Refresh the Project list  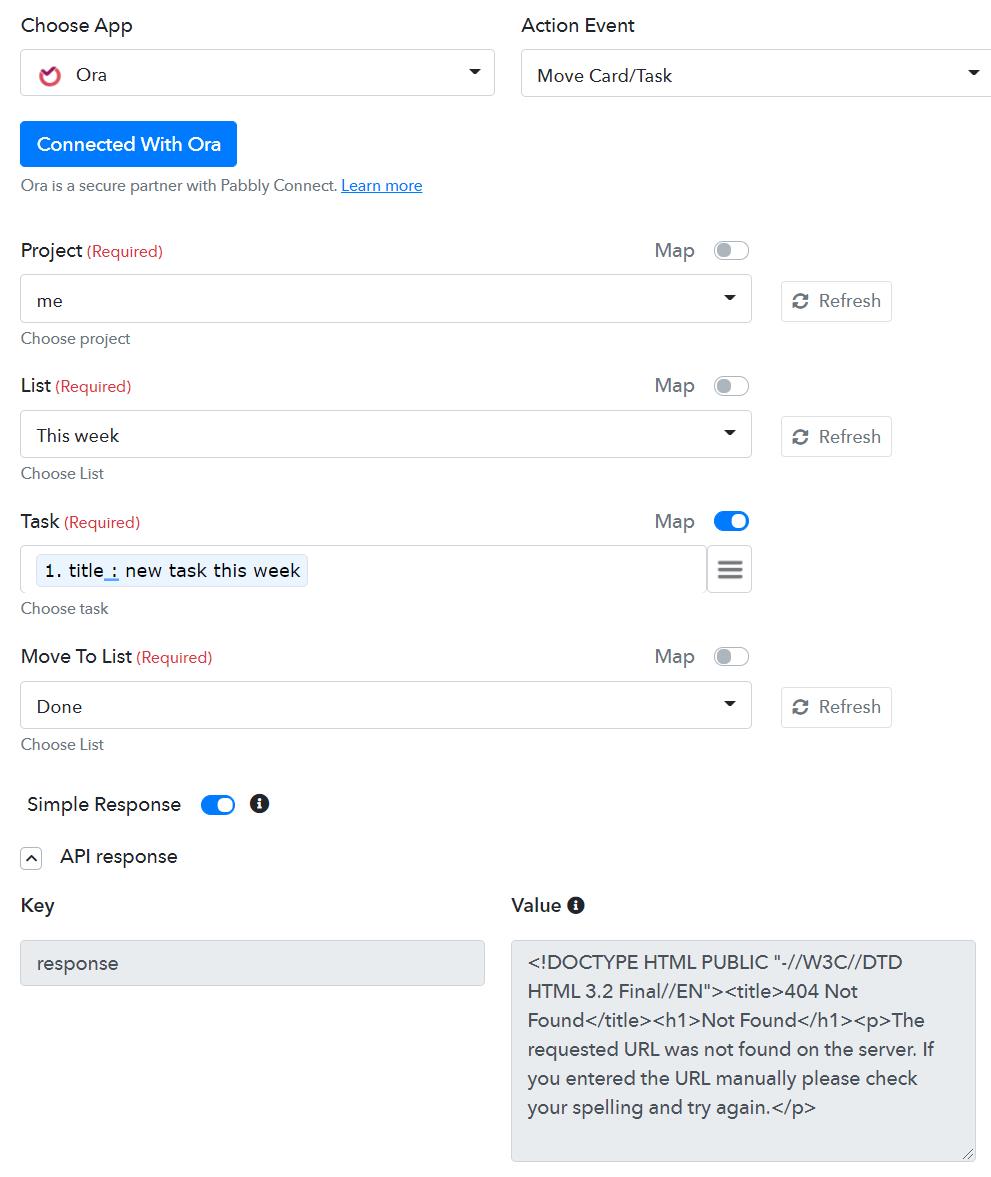click(x=836, y=301)
